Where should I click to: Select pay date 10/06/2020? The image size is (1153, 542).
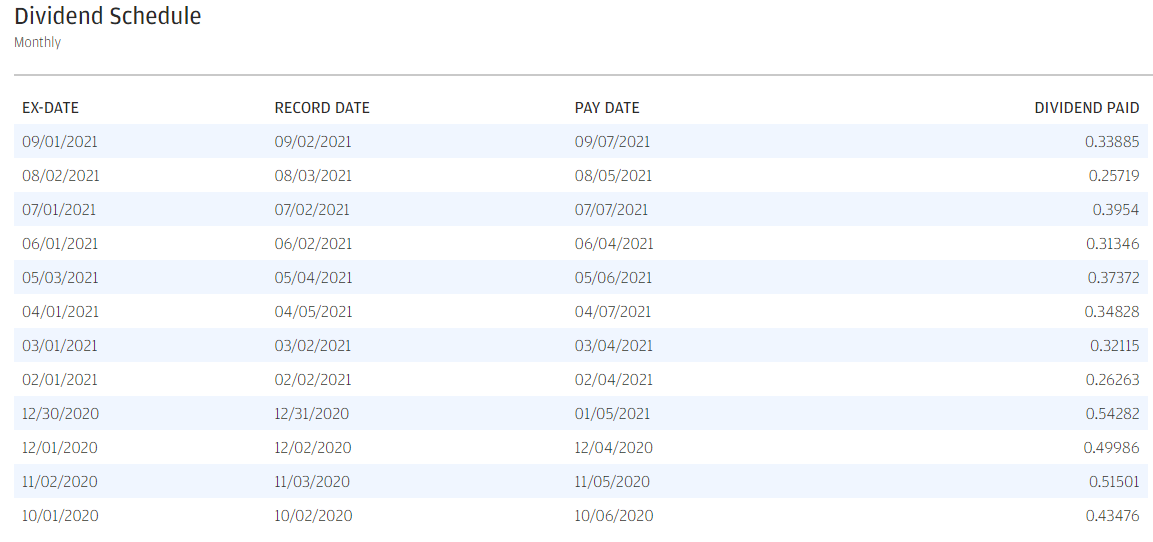click(x=614, y=516)
